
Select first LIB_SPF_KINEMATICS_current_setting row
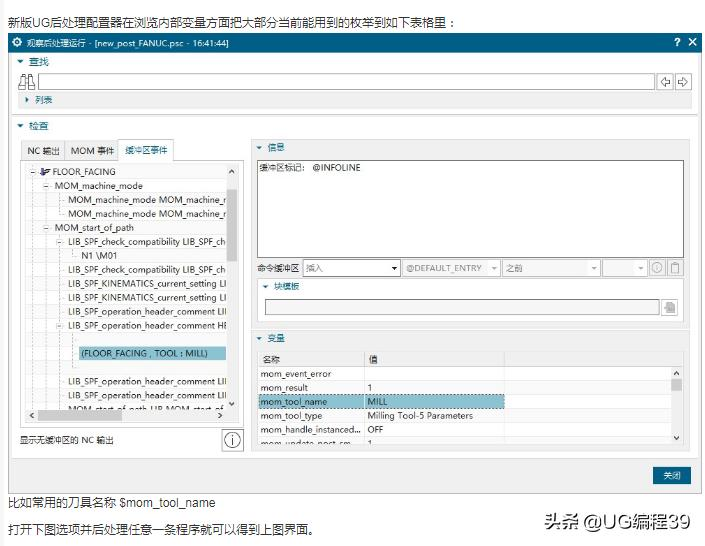(x=147, y=283)
